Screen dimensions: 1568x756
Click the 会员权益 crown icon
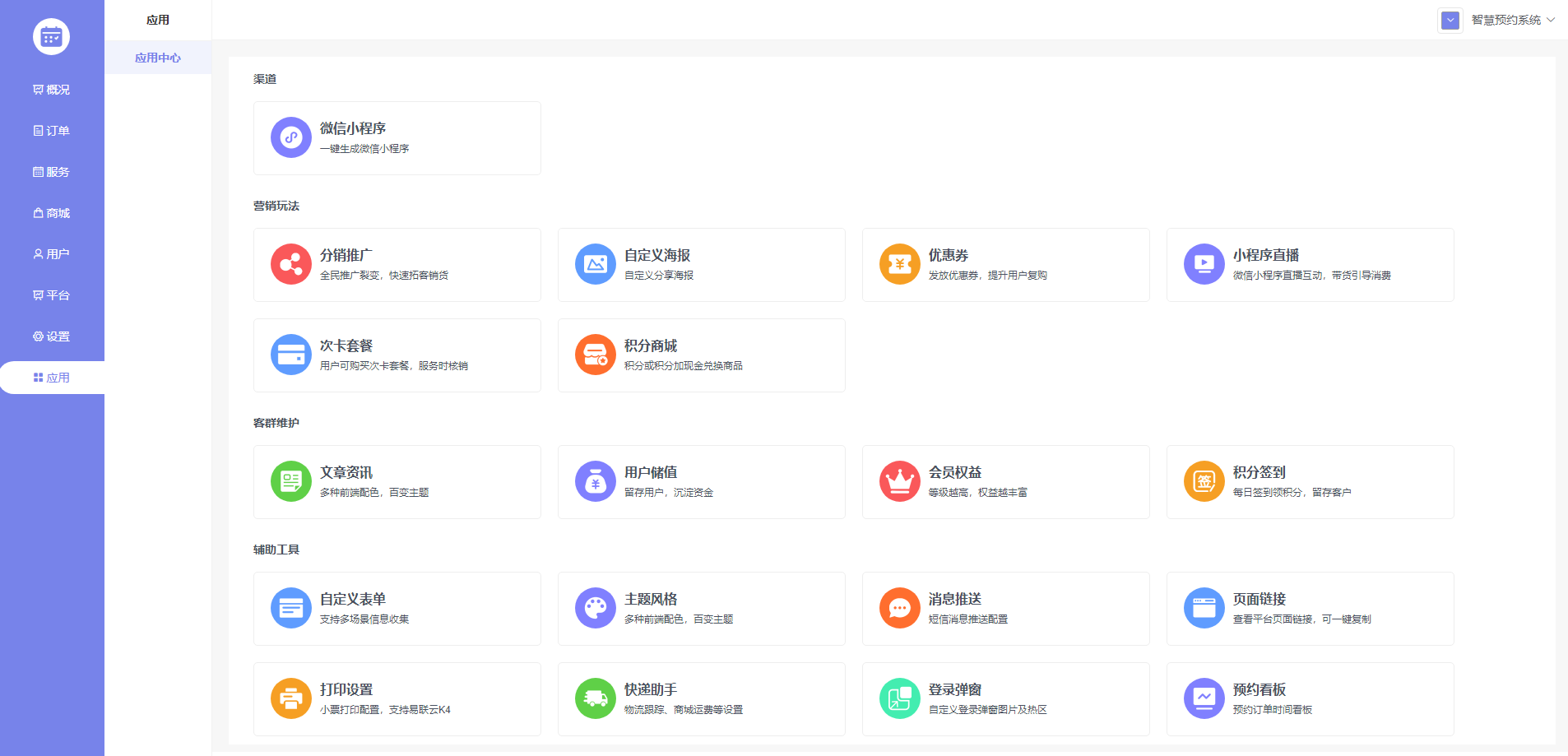(x=900, y=481)
